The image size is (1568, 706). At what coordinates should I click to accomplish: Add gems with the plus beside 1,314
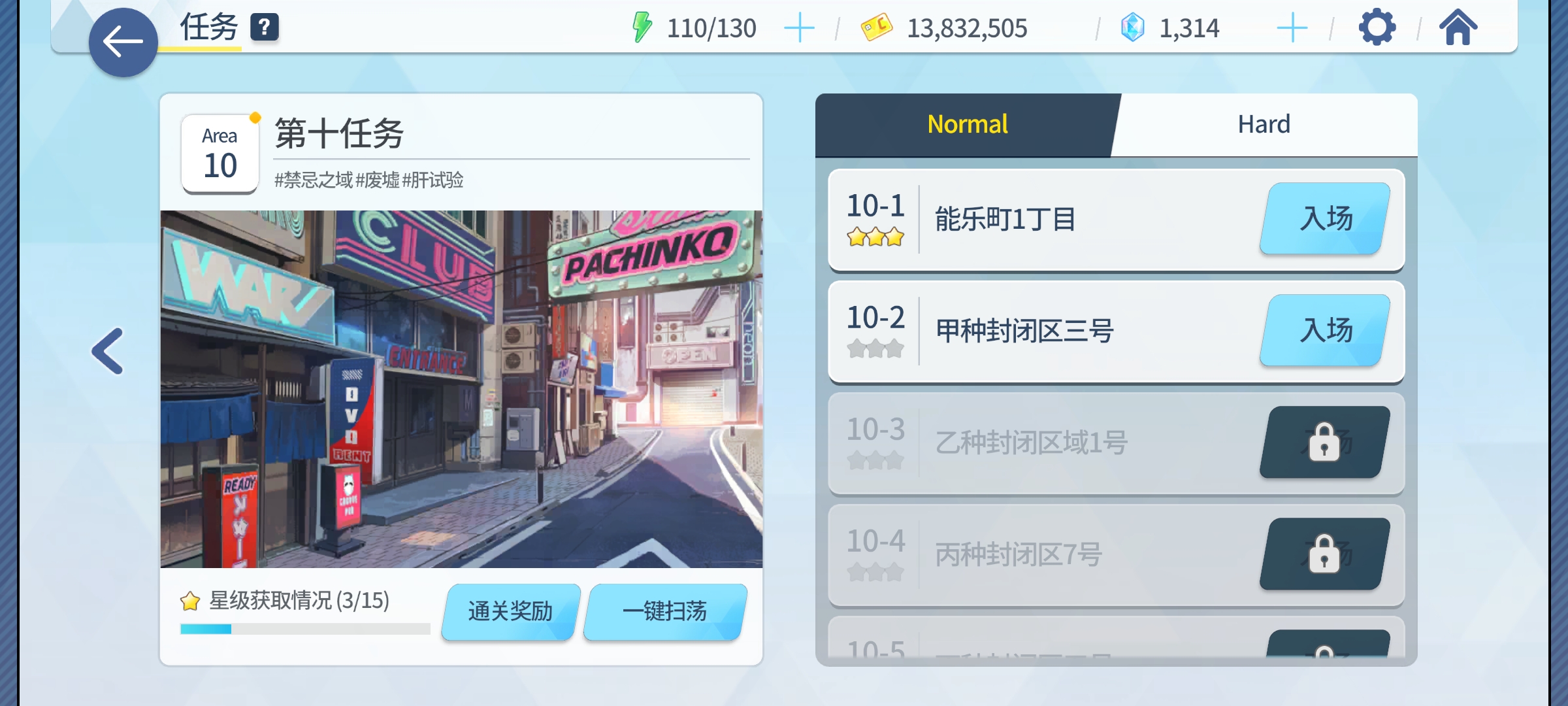coord(1292,28)
